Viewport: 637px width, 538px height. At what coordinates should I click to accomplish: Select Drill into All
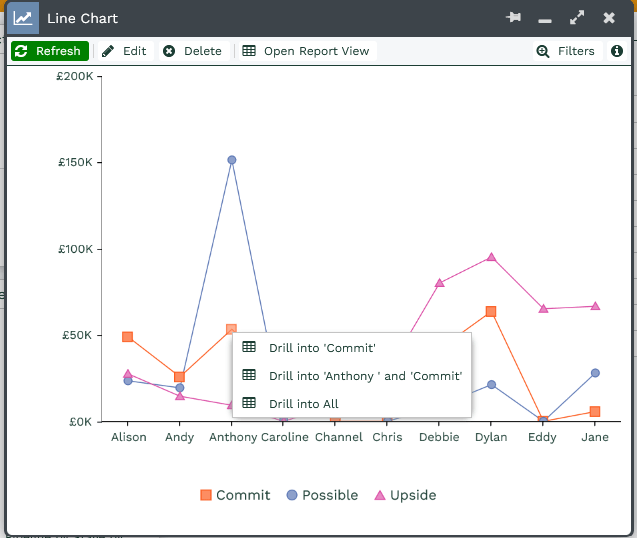(303, 404)
